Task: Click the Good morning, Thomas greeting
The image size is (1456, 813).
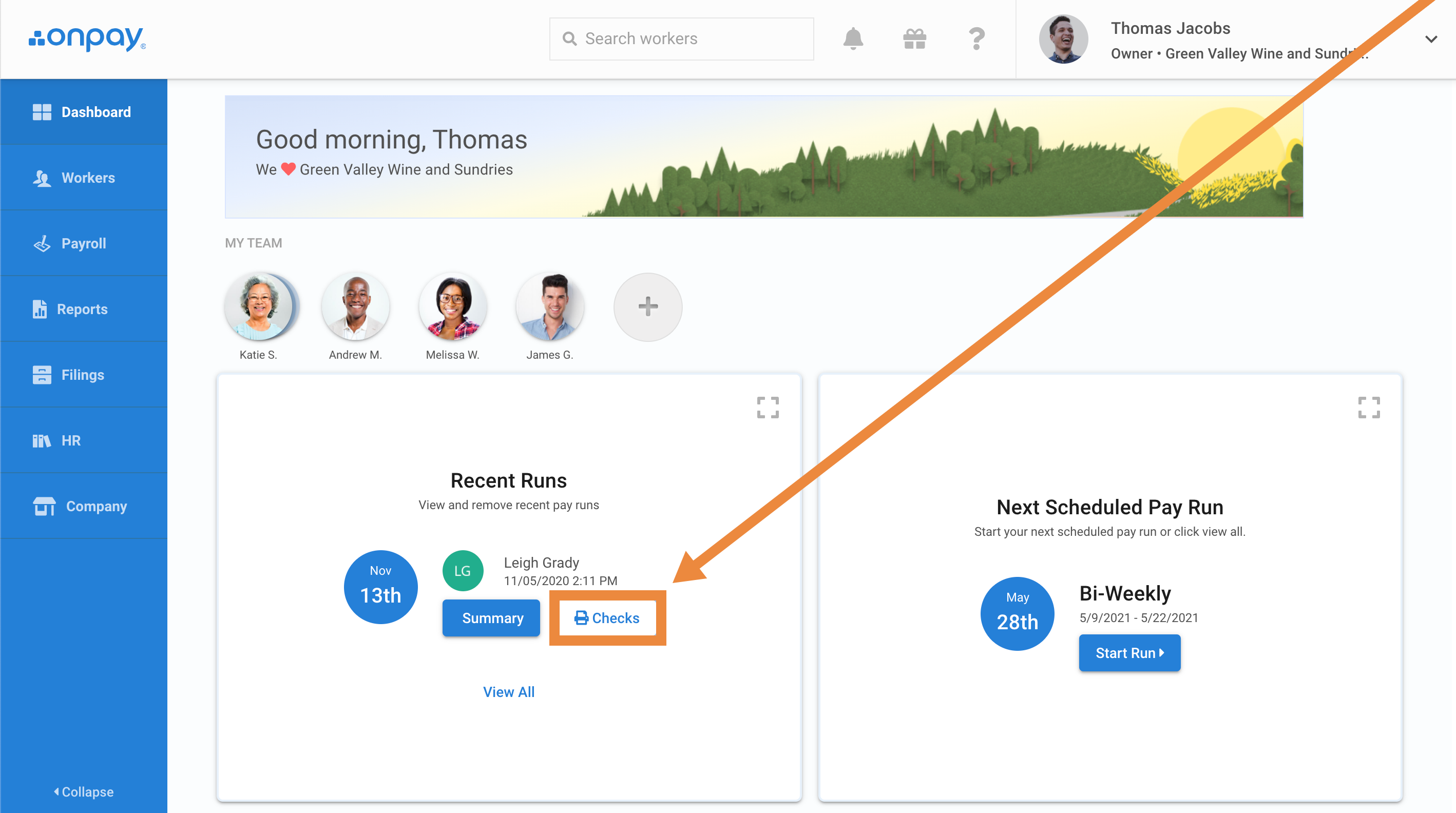Action: (x=391, y=139)
